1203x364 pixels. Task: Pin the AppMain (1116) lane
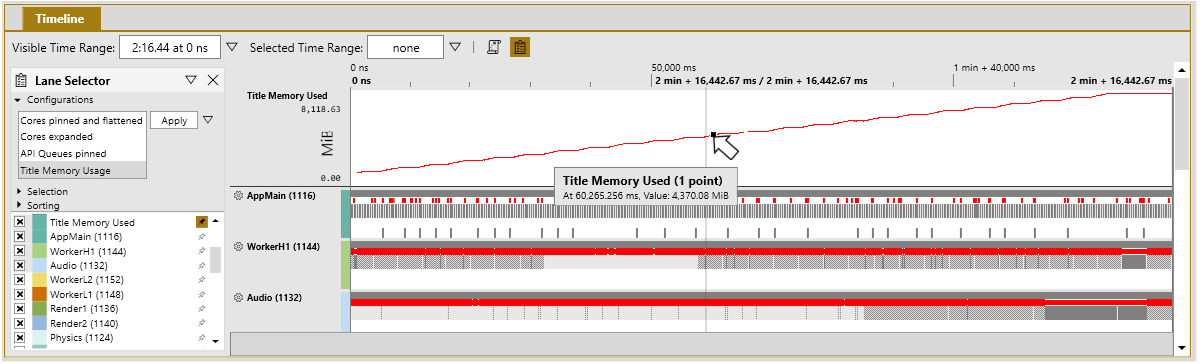(x=201, y=237)
